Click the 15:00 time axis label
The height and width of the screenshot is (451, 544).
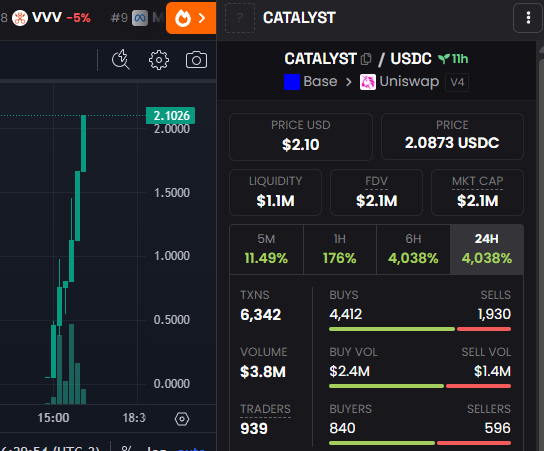click(53, 418)
